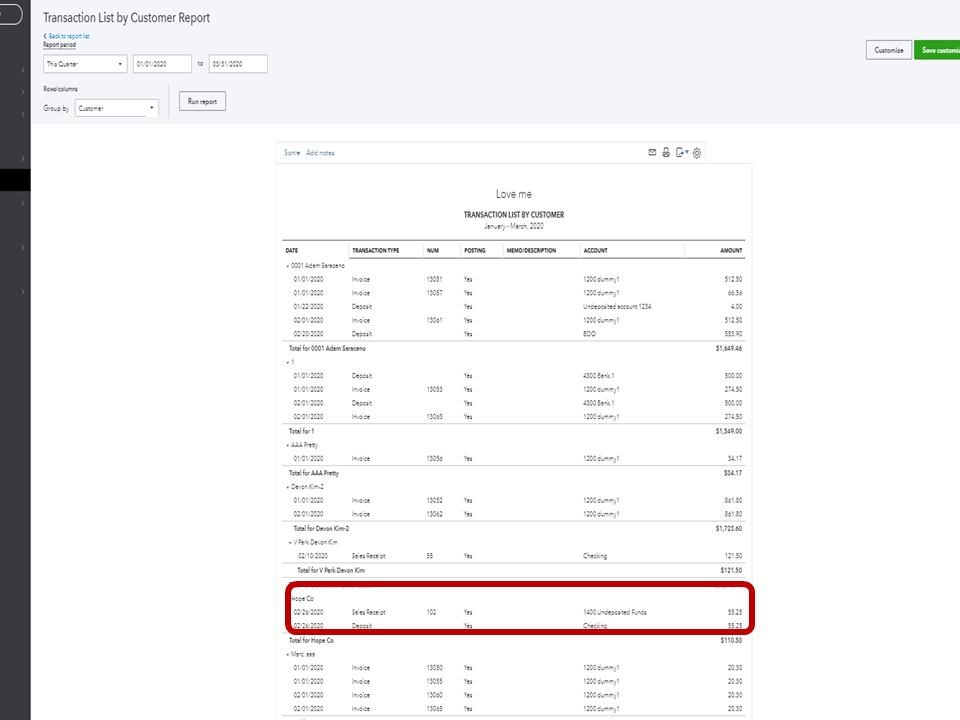
Task: Open the This Quarter period dropdown
Action: [x=85, y=64]
